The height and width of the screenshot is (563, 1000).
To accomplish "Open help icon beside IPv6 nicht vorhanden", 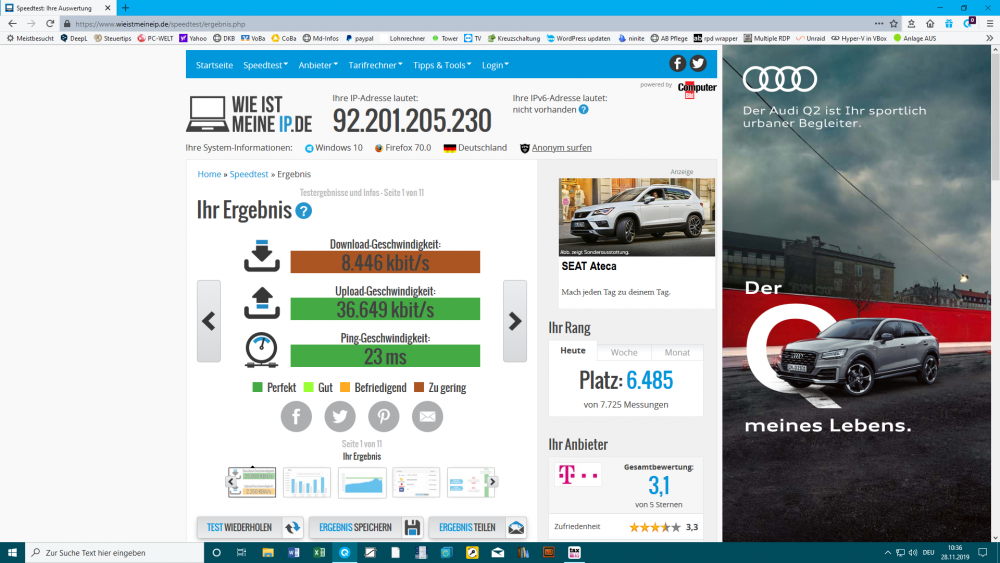I will tap(584, 110).
